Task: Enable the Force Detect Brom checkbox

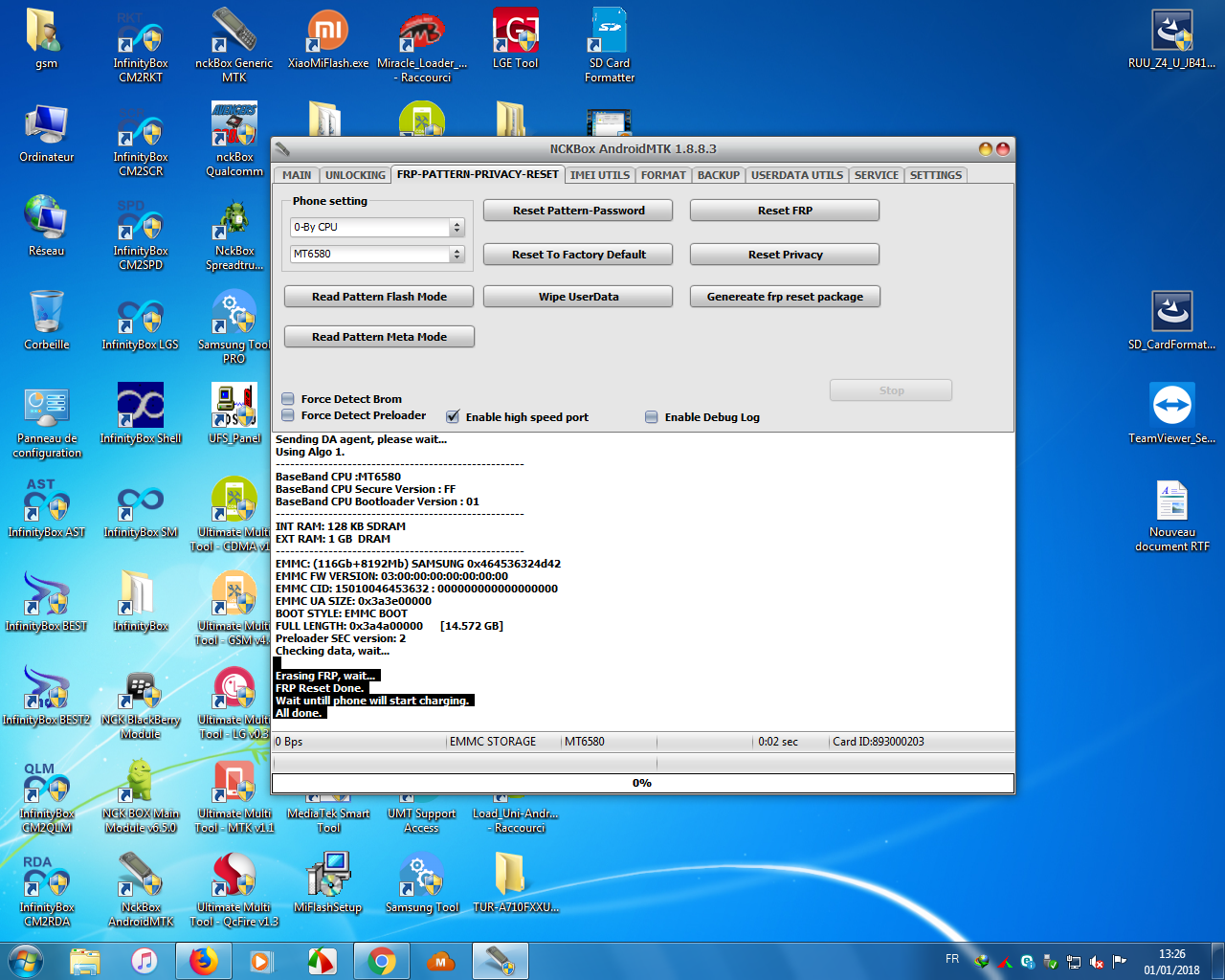Action: coord(288,399)
